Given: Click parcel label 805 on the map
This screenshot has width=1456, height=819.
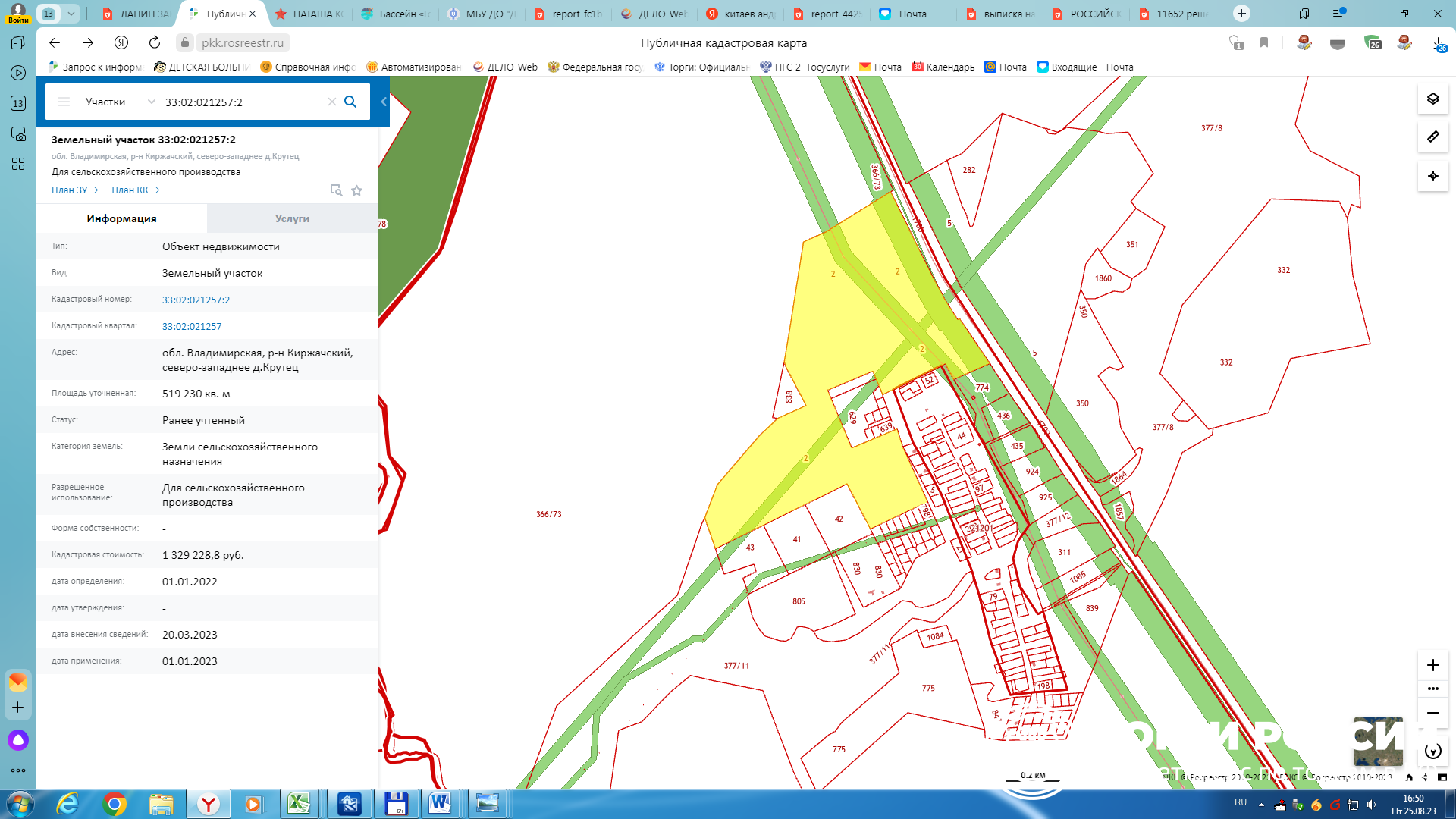Looking at the screenshot, I should coord(799,601).
